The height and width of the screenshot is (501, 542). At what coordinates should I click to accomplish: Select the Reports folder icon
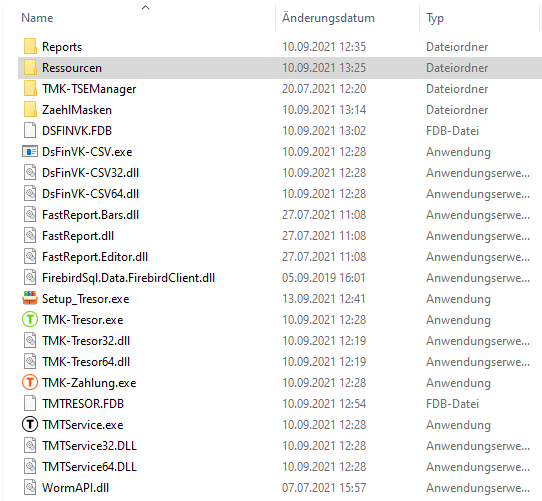click(30, 46)
